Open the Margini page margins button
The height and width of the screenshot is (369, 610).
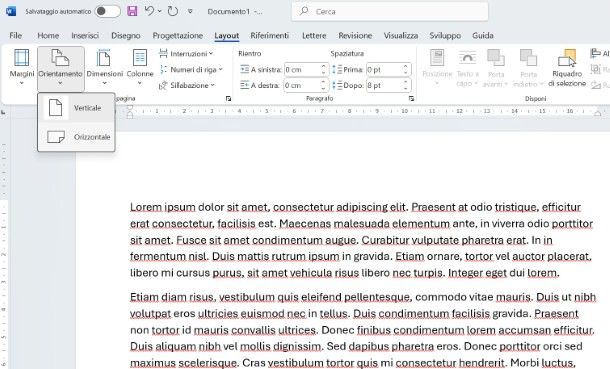(x=22, y=68)
